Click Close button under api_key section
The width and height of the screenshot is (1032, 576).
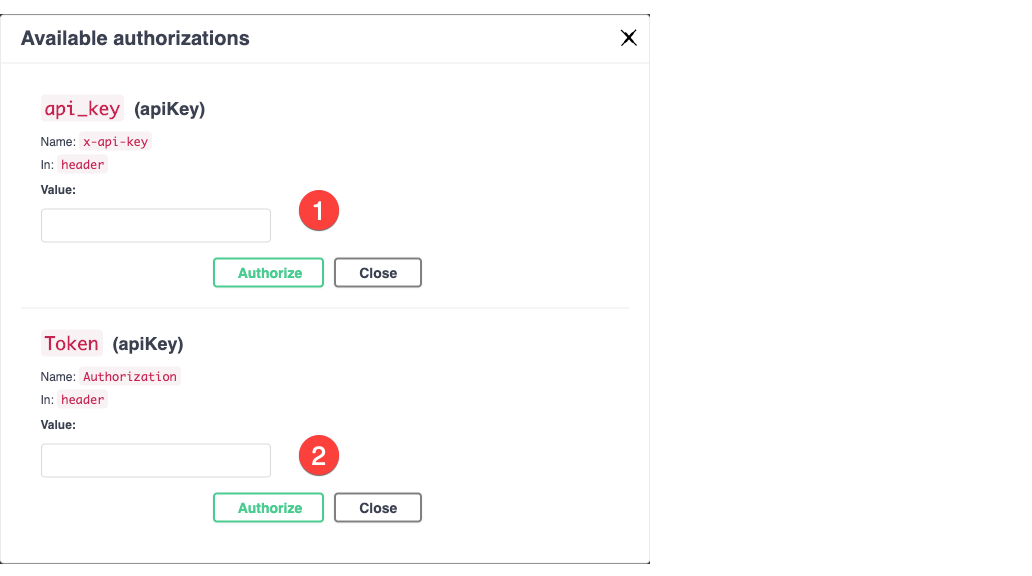378,273
